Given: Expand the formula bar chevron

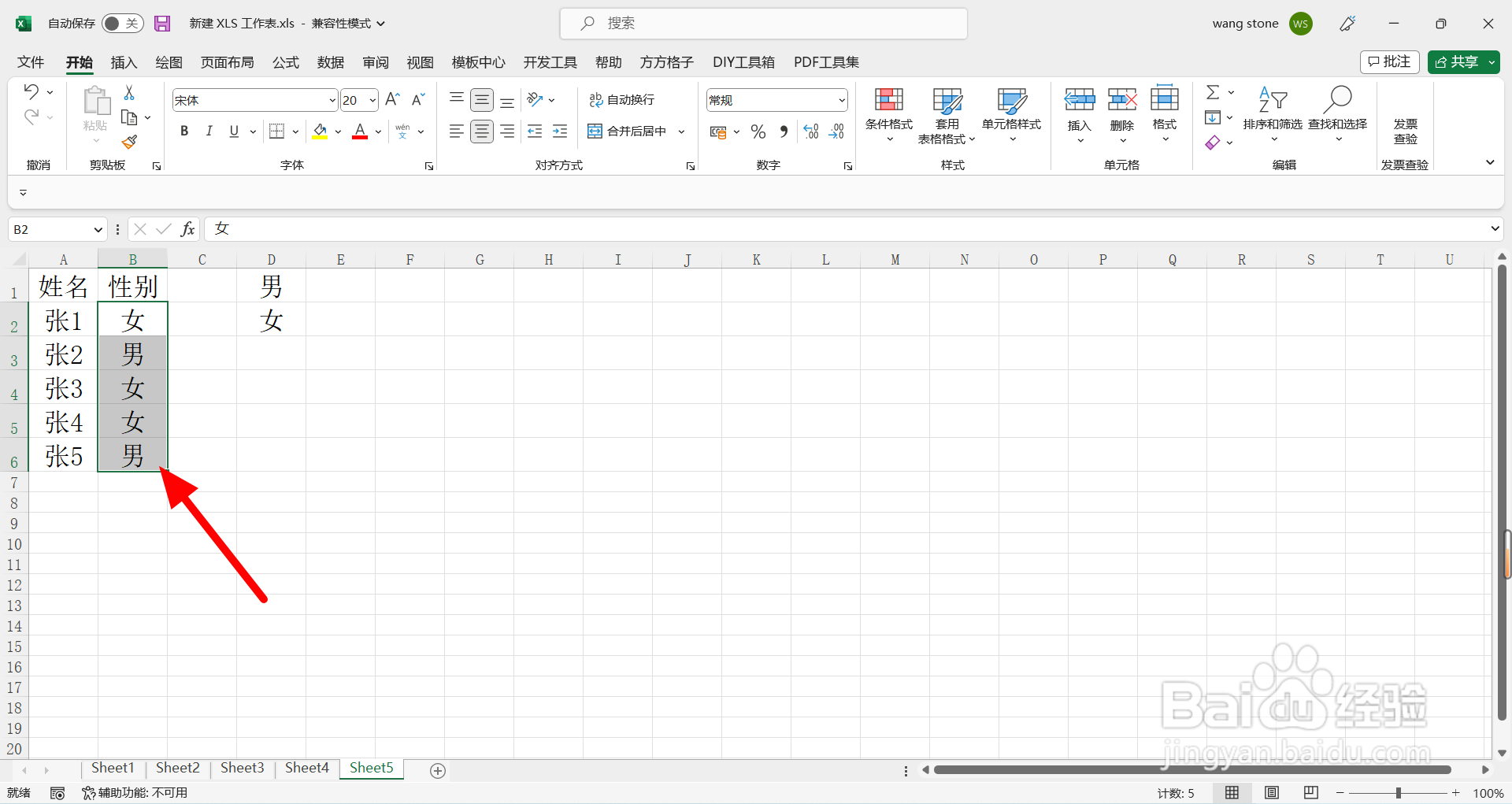Looking at the screenshot, I should point(1495,229).
